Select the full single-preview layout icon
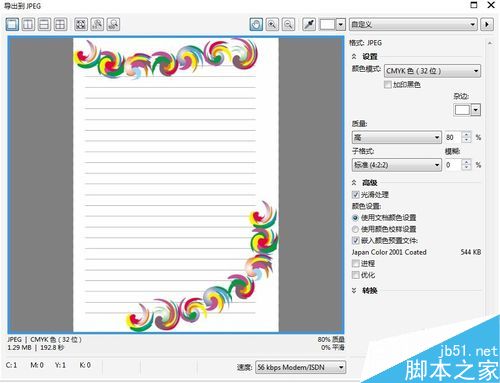The height and width of the screenshot is (383, 500). pos(12,24)
